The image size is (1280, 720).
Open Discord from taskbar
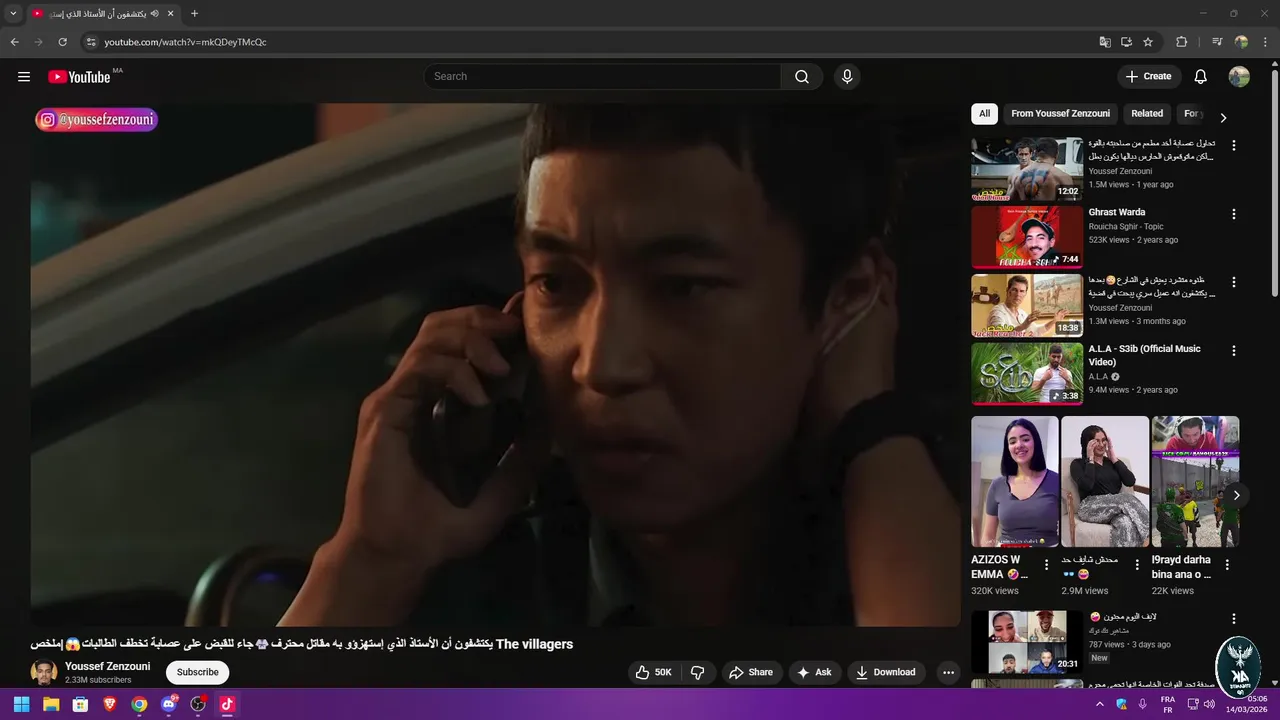[x=169, y=704]
